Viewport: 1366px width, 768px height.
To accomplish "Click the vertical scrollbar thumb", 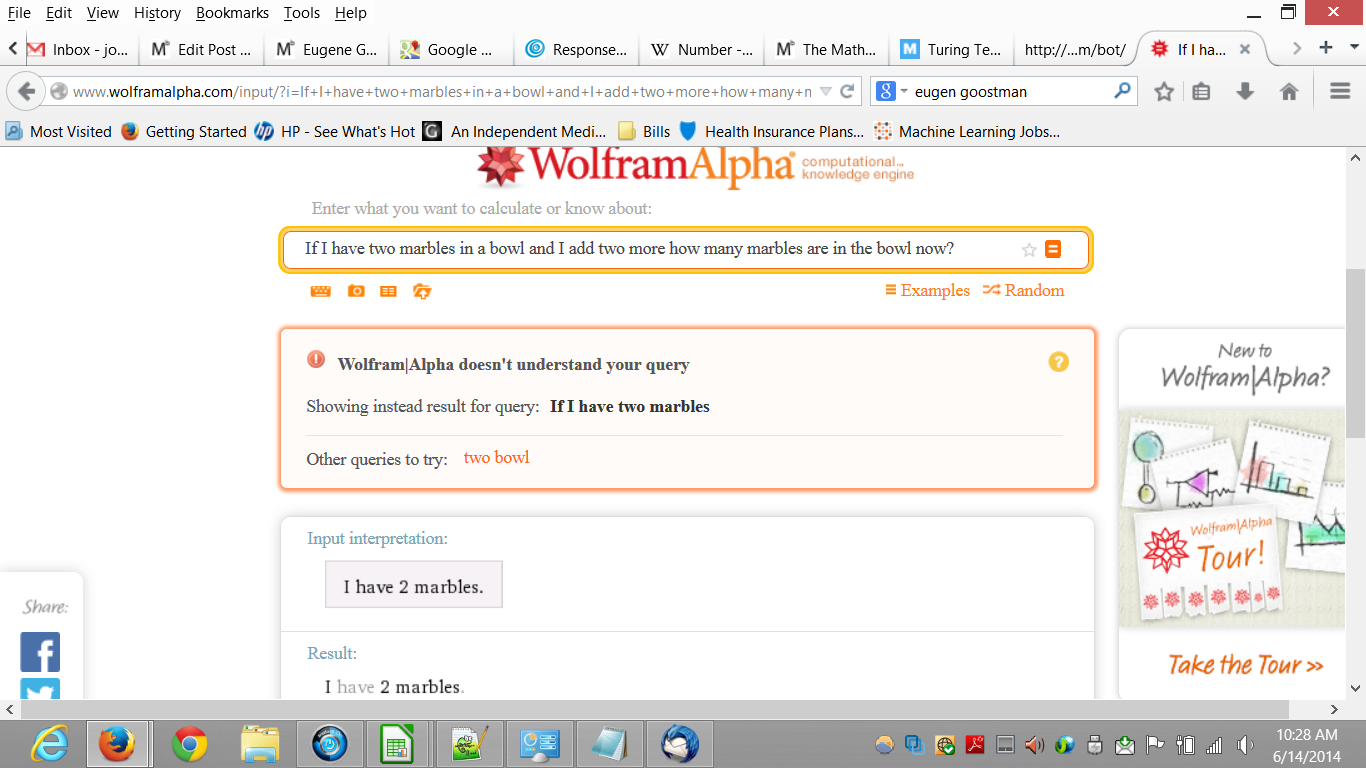I will [x=1355, y=352].
